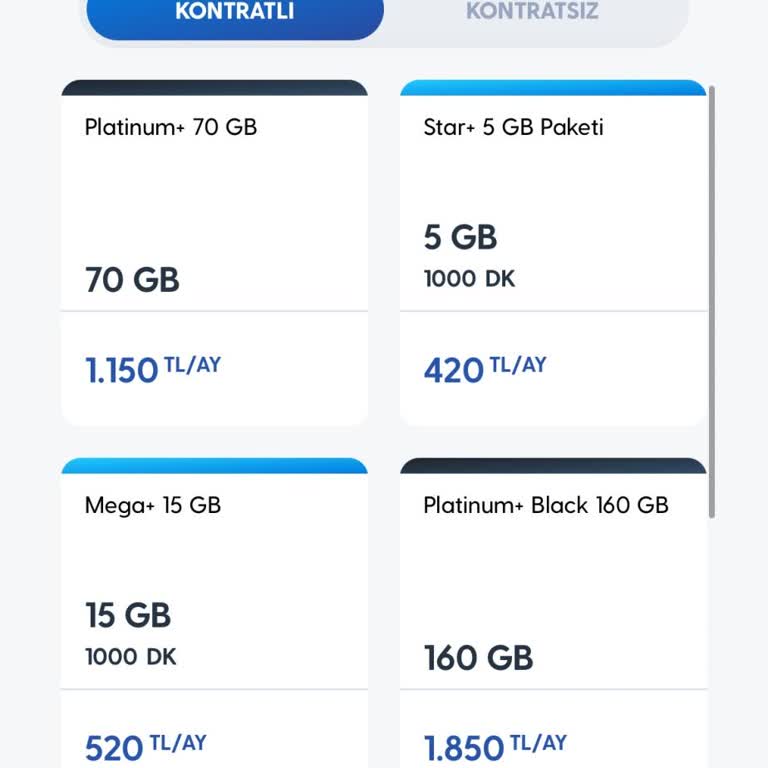Click the 70 GB data amount

[132, 279]
